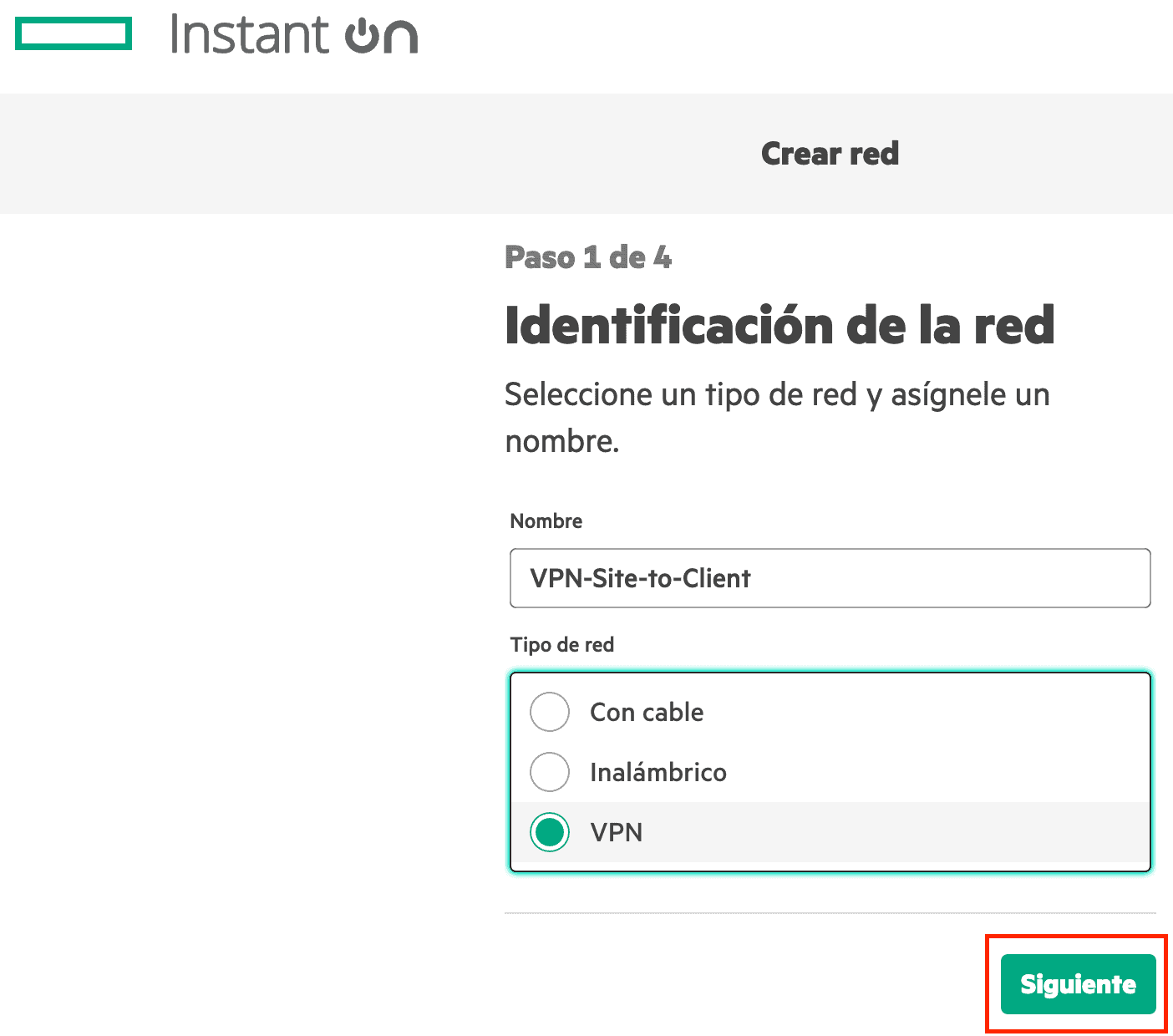Screen dimensions: 1173x1036
Task: Select the Con cable radio button
Action: (x=550, y=712)
